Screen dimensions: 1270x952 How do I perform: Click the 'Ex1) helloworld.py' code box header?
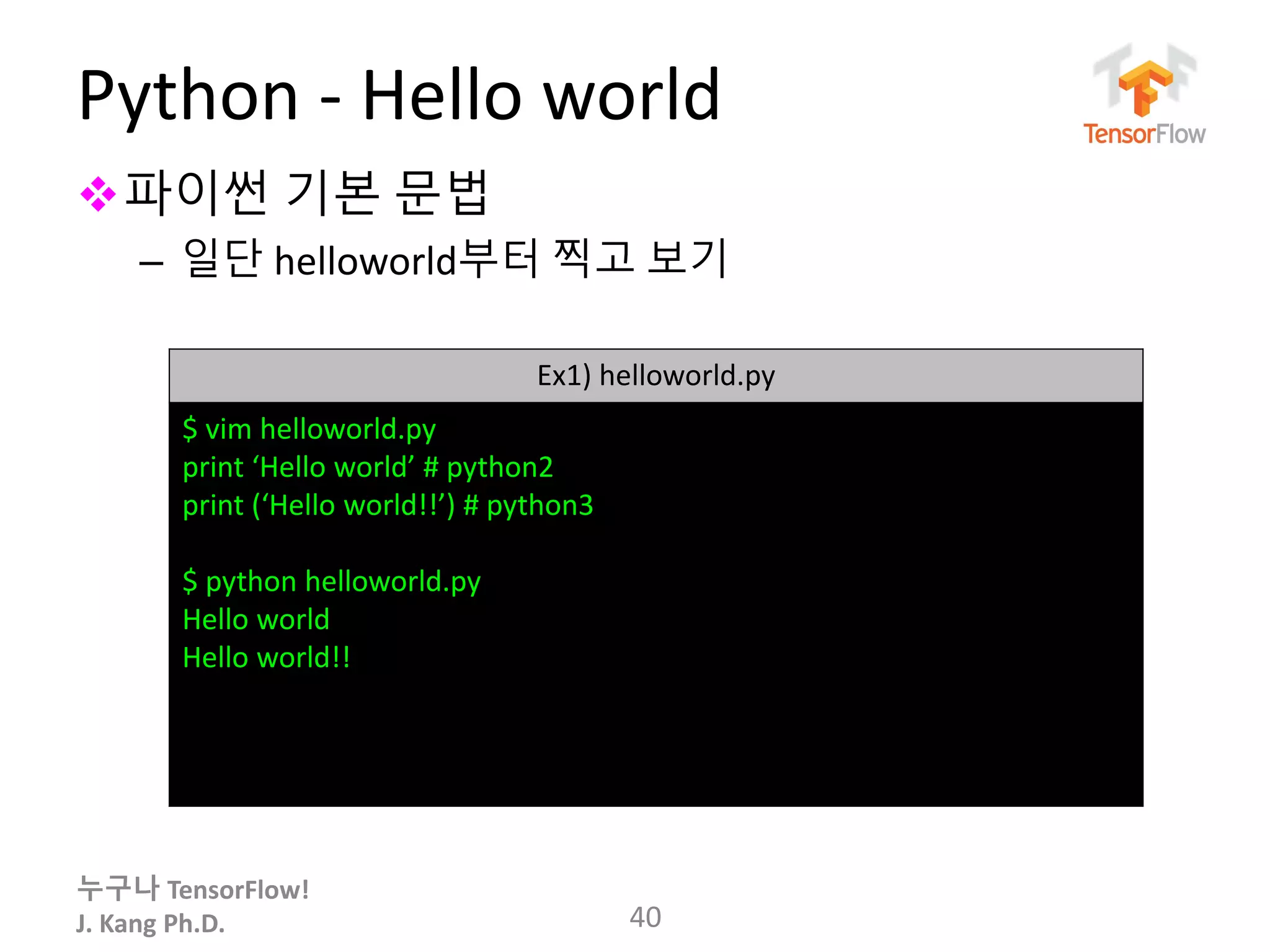[656, 376]
